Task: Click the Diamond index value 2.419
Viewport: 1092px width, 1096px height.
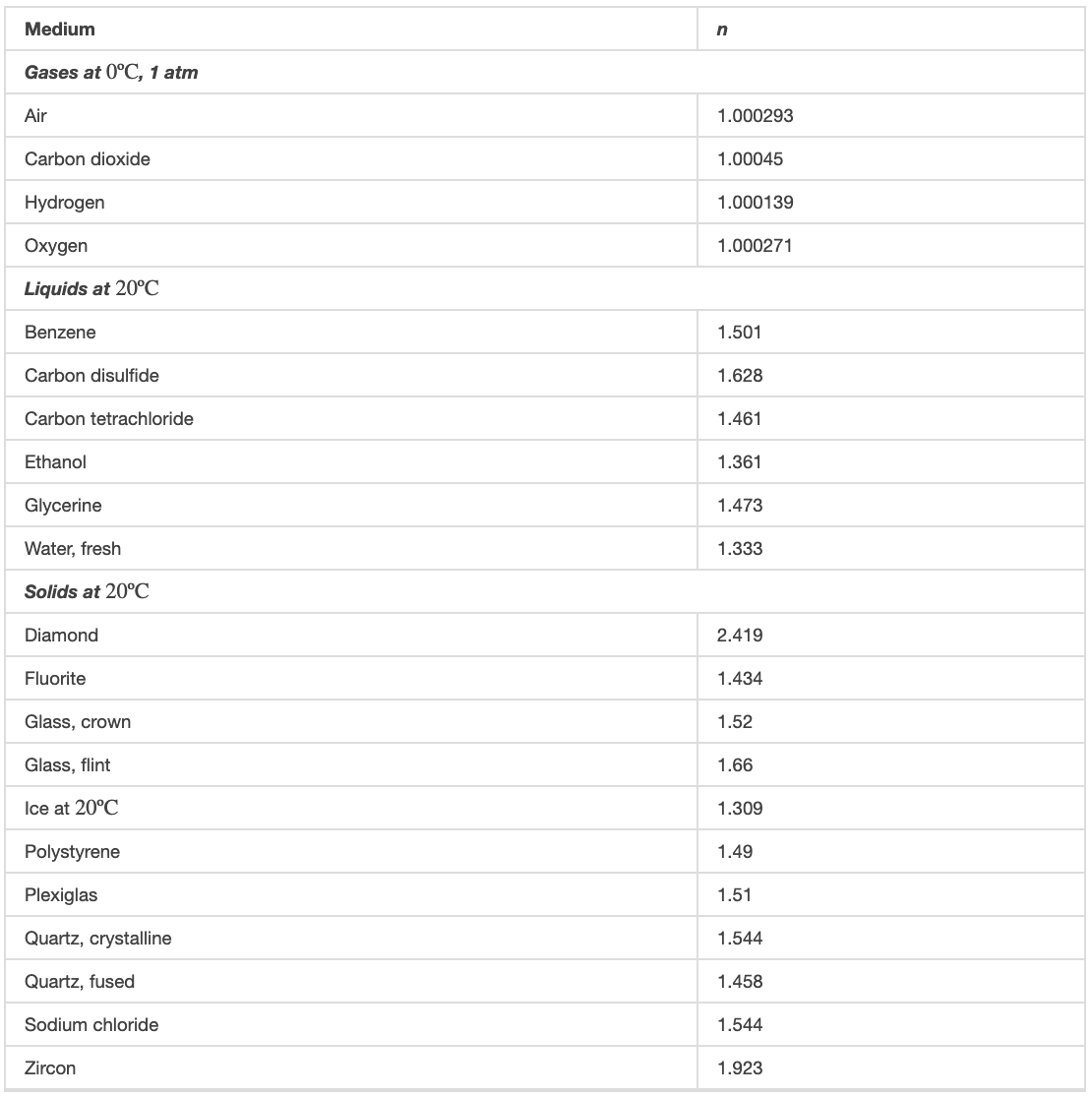Action: coord(741,636)
